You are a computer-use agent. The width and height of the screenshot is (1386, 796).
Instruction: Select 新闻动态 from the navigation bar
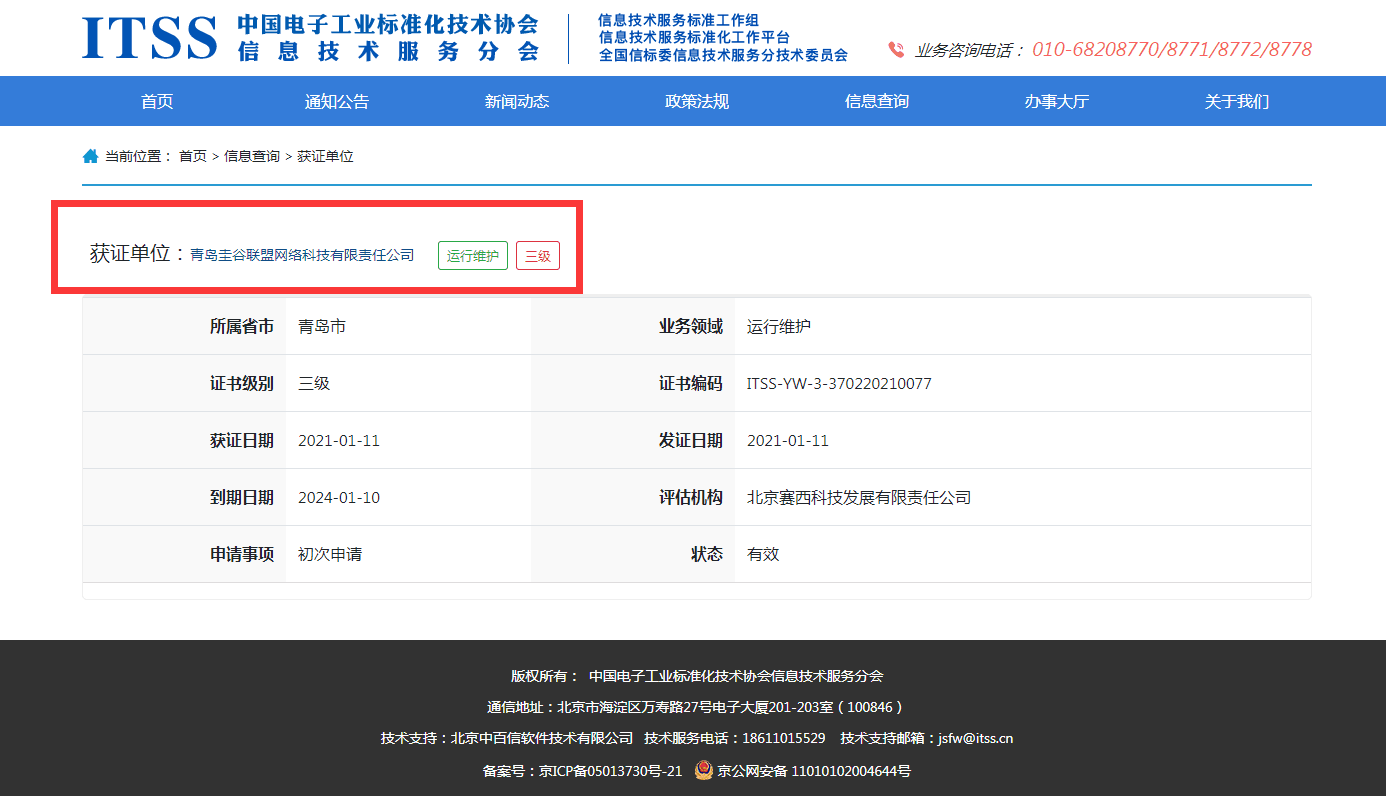coord(516,100)
